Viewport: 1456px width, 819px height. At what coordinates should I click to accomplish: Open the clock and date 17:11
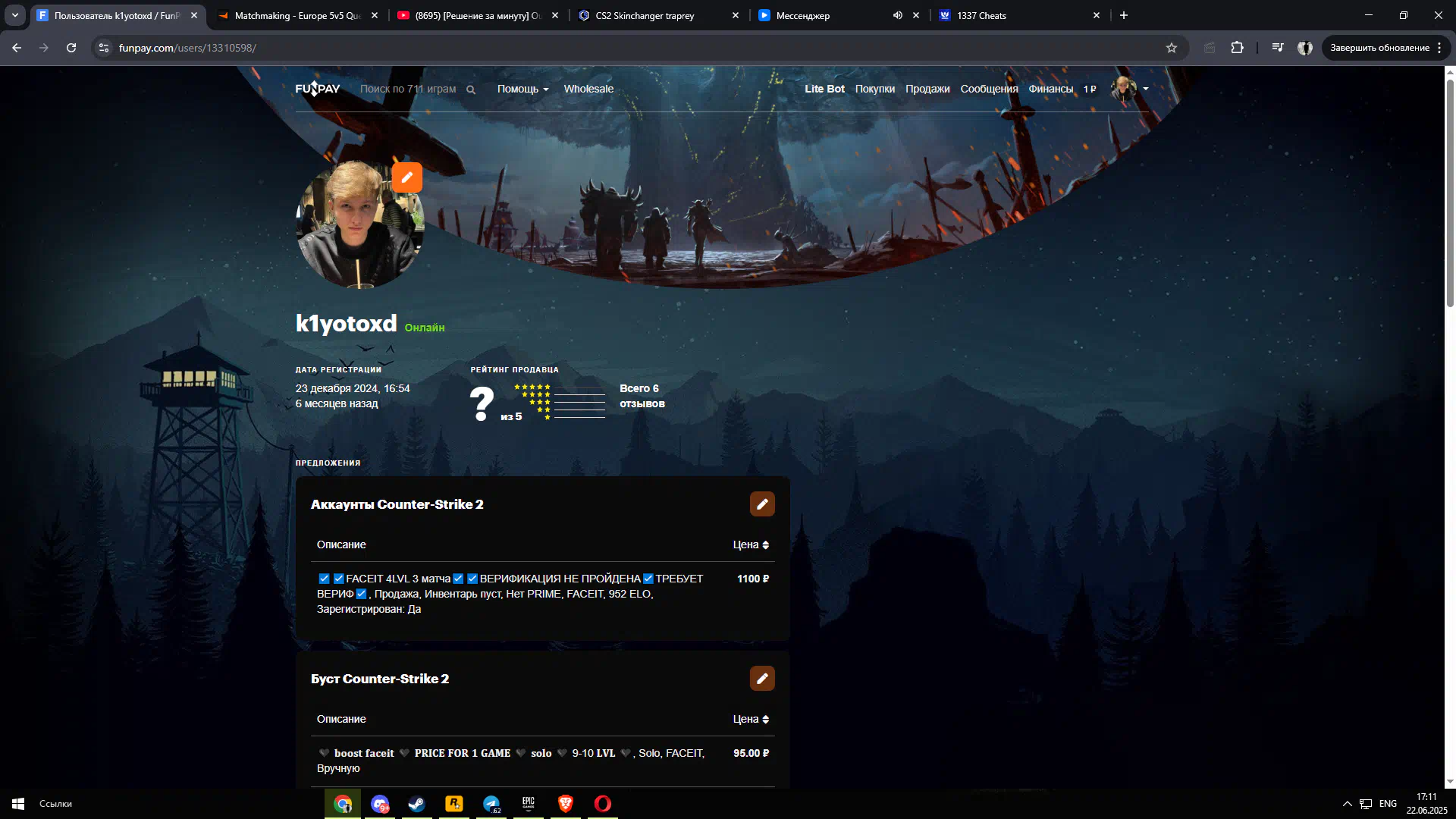coord(1426,804)
